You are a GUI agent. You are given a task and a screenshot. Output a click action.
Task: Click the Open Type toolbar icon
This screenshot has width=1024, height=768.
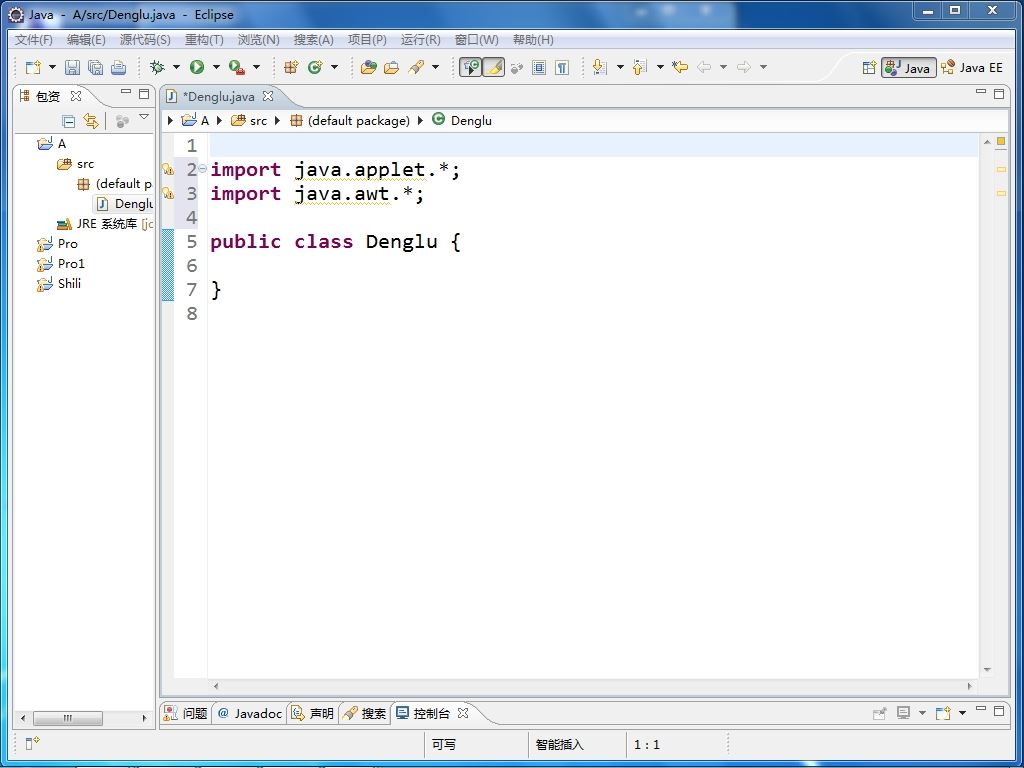coord(369,67)
